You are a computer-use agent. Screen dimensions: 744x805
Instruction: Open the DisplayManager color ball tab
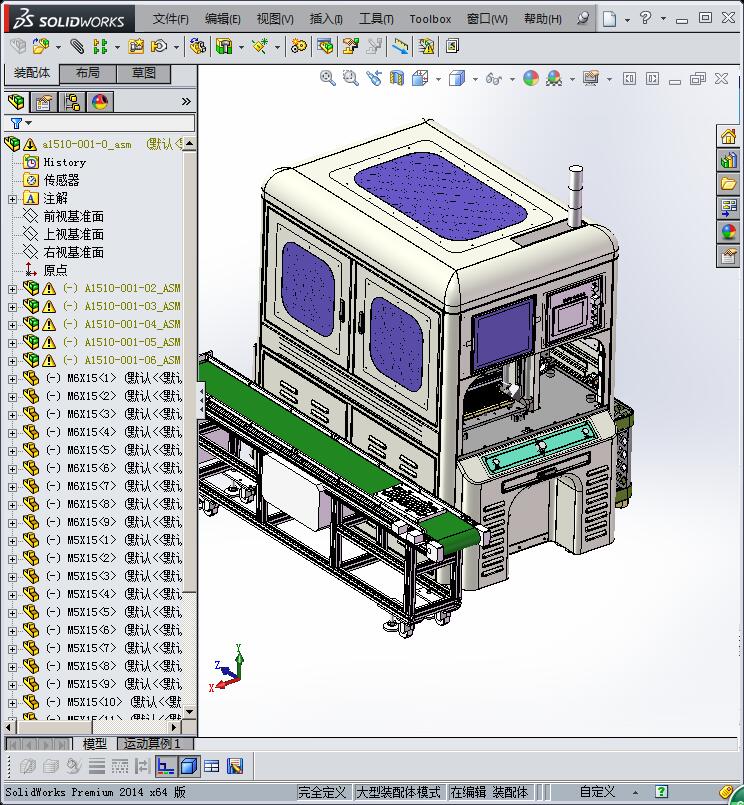99,102
